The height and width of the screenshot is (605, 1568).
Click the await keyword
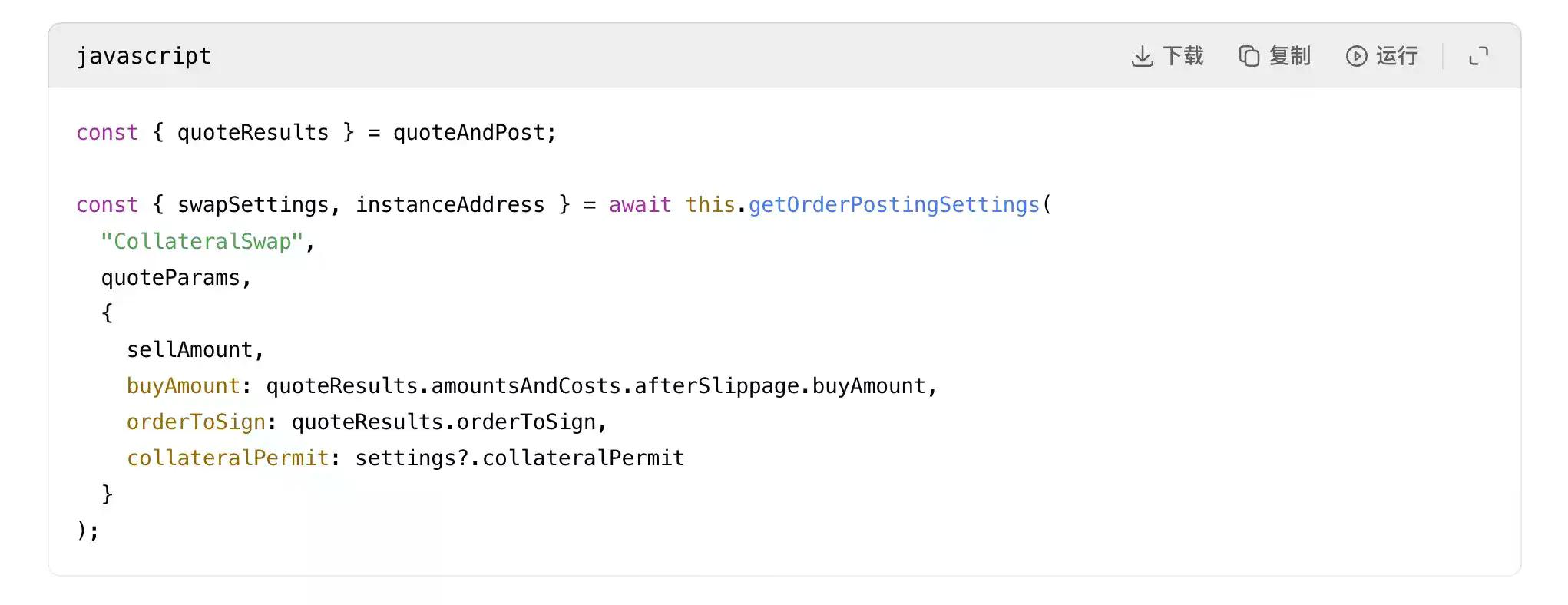640,205
